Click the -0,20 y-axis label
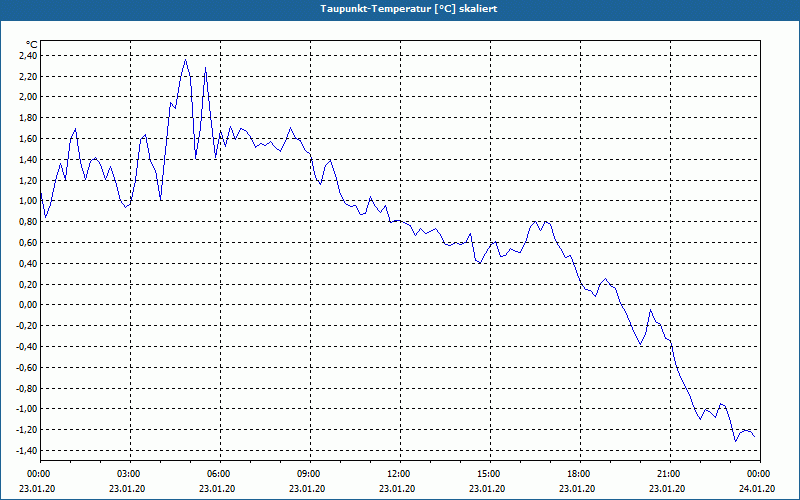This screenshot has width=800, height=500. pyautogui.click(x=28, y=326)
